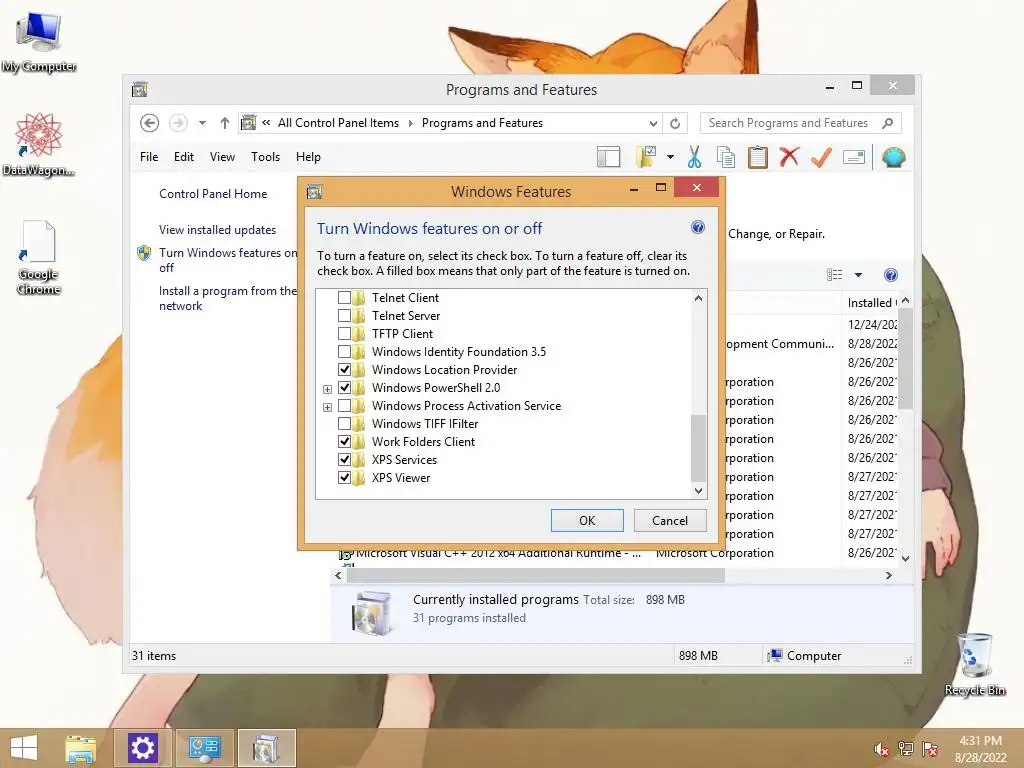Open the Control Panel taskbar icon

click(x=204, y=748)
